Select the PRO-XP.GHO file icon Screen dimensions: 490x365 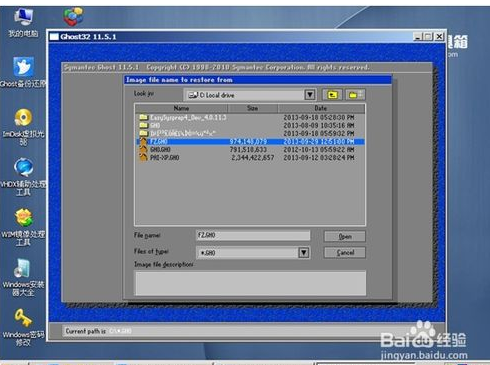[x=143, y=157]
